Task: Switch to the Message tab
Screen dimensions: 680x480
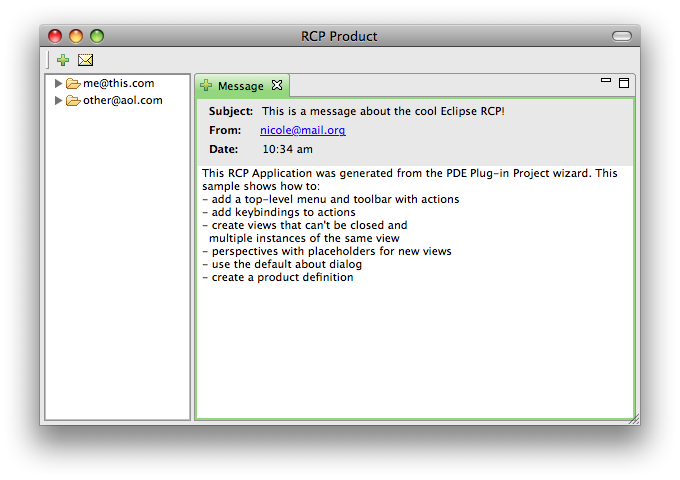Action: pos(241,86)
